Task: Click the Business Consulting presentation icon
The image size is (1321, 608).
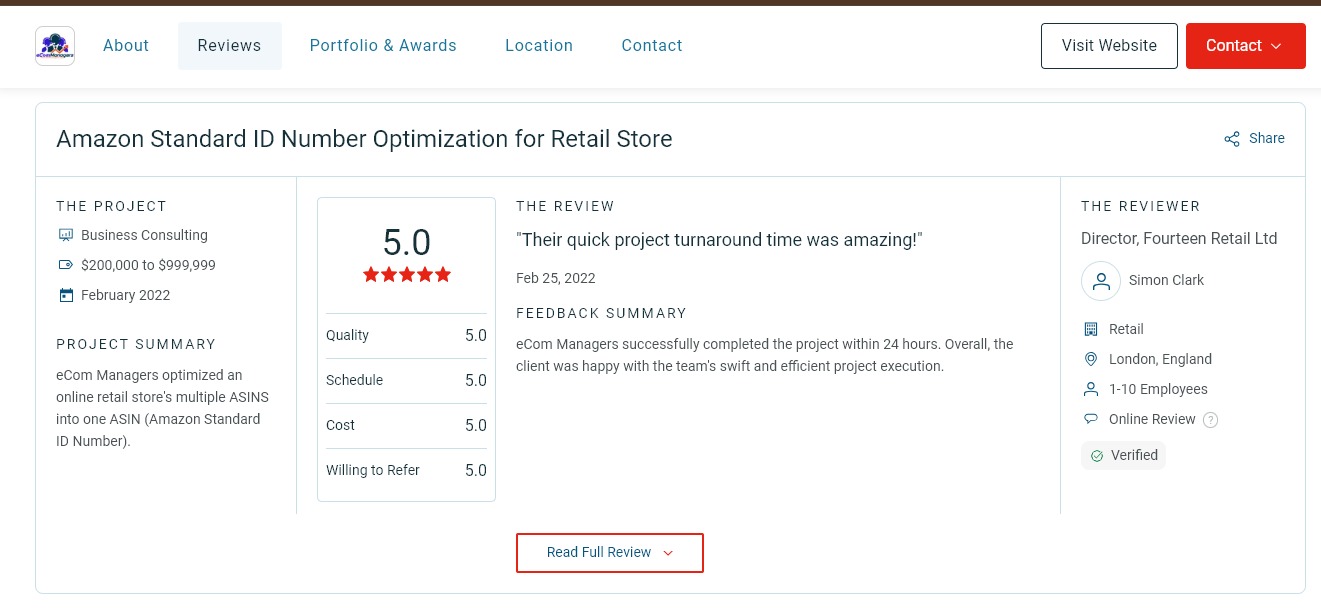Action: coord(66,235)
